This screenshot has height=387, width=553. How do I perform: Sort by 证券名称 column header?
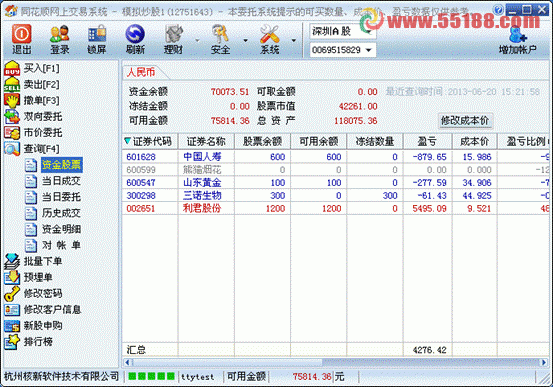coord(206,141)
